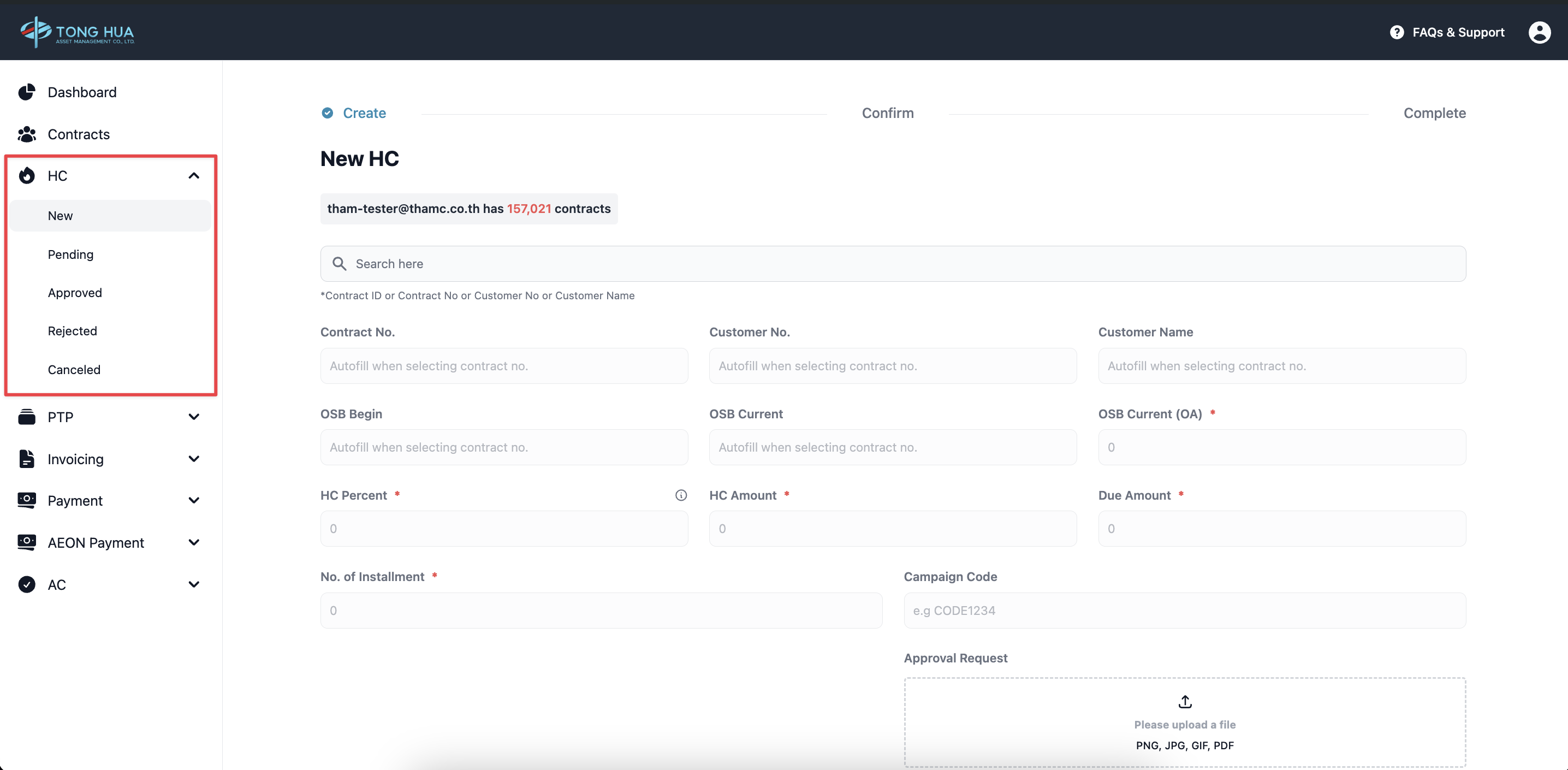The image size is (1568, 770).
Task: Click the HC Percent info icon
Action: 680,495
